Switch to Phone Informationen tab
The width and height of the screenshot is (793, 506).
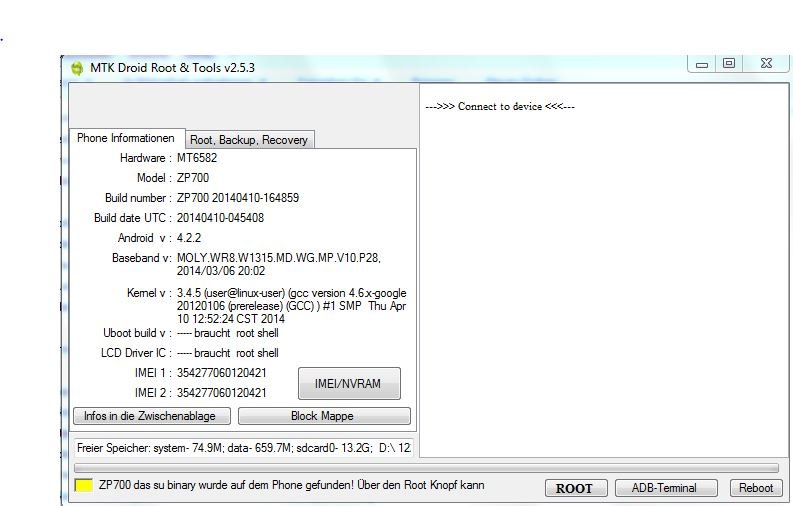click(x=126, y=138)
